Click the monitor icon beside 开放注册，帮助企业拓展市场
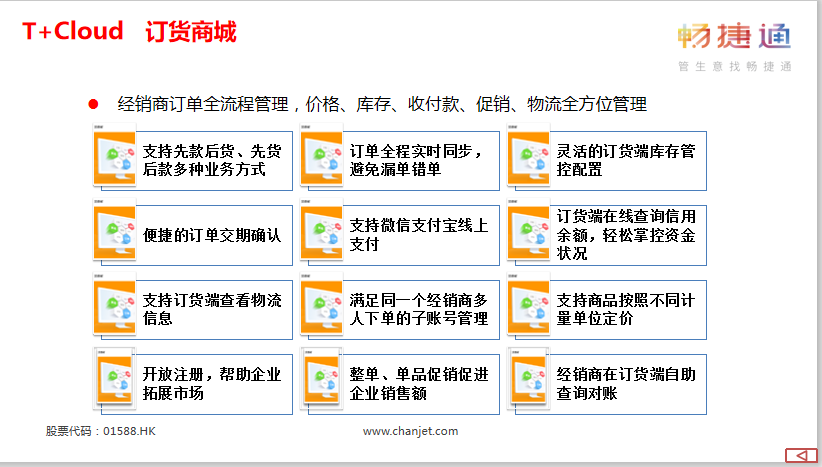Viewport: 822px width, 467px height. 115,378
